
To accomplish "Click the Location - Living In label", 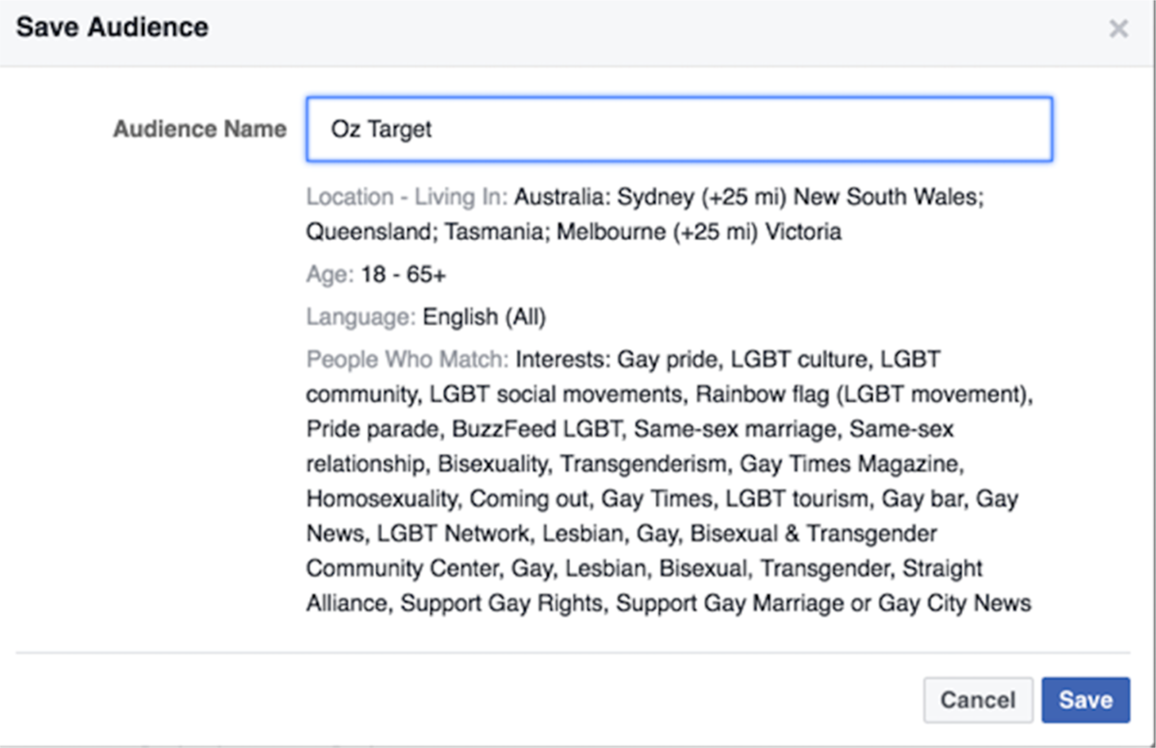I will coord(406,197).
